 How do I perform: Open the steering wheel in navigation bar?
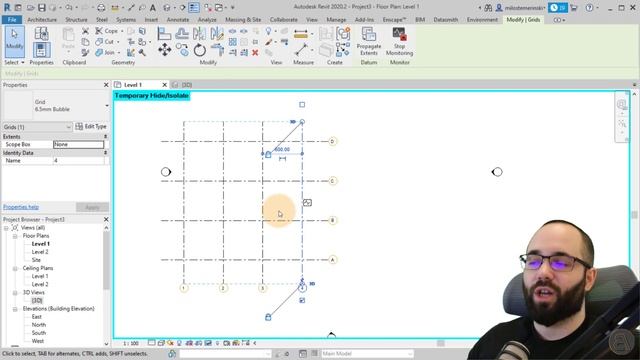(622, 104)
